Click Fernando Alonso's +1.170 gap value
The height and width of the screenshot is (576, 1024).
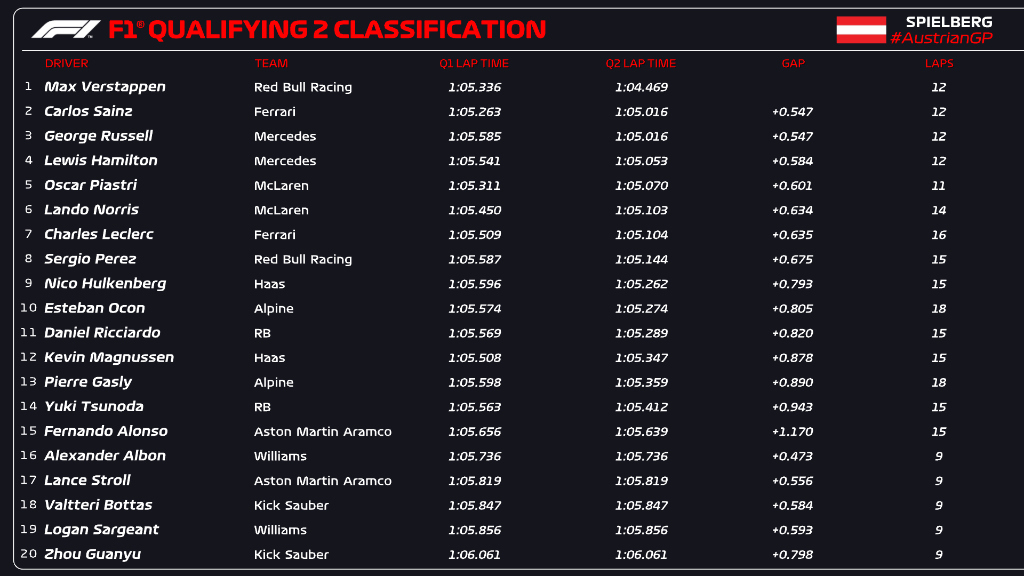tap(792, 432)
